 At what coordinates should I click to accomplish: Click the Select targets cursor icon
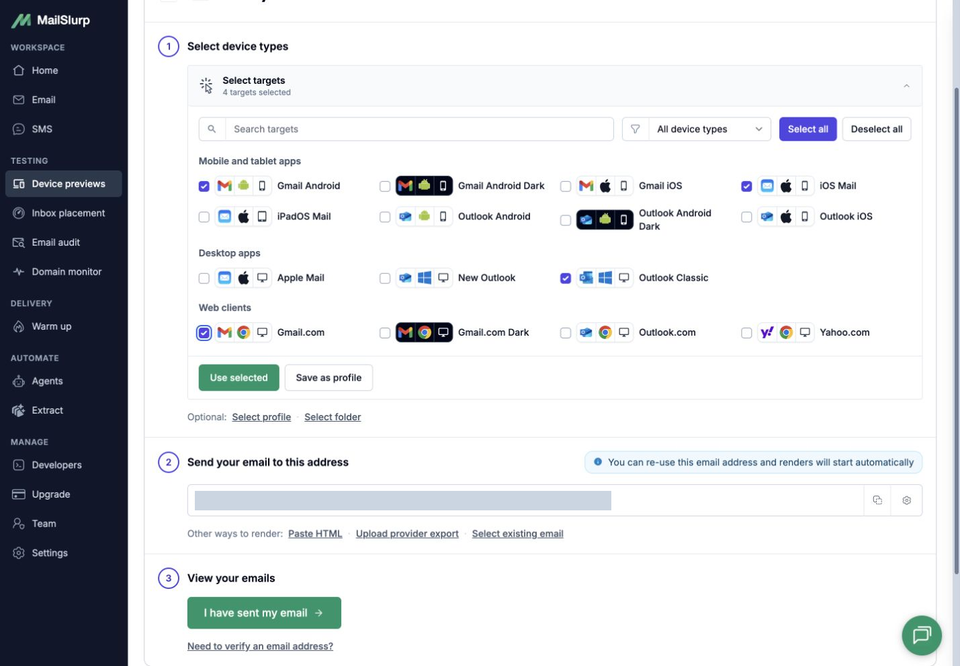pyautogui.click(x=206, y=86)
